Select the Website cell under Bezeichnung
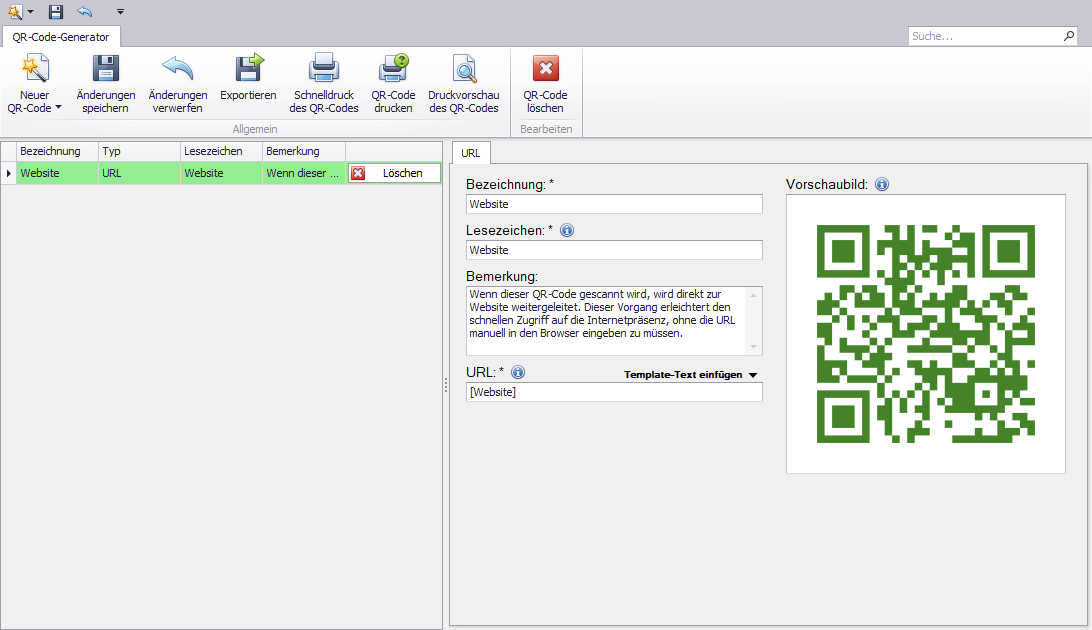Screen dimensions: 1092x630 pos(57,173)
